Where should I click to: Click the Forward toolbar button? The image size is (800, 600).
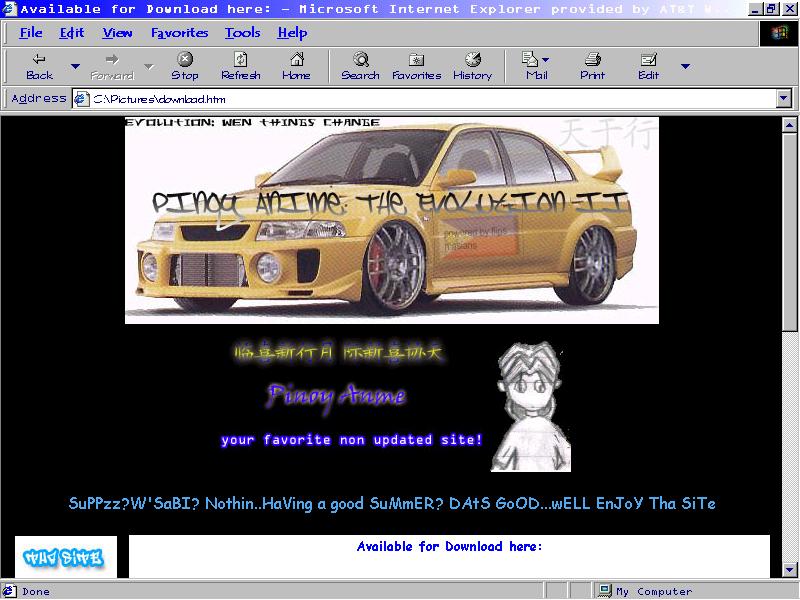coord(112,66)
